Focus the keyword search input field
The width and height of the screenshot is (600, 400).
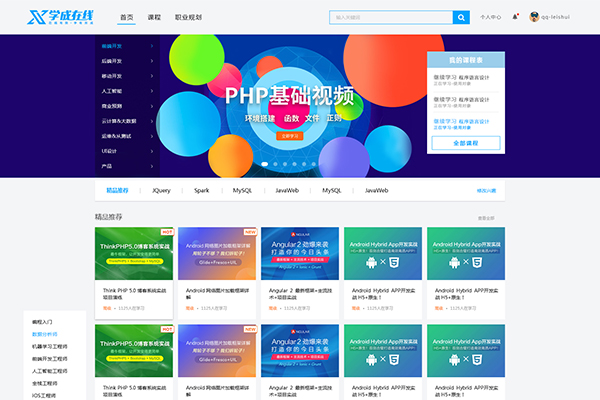(x=391, y=17)
